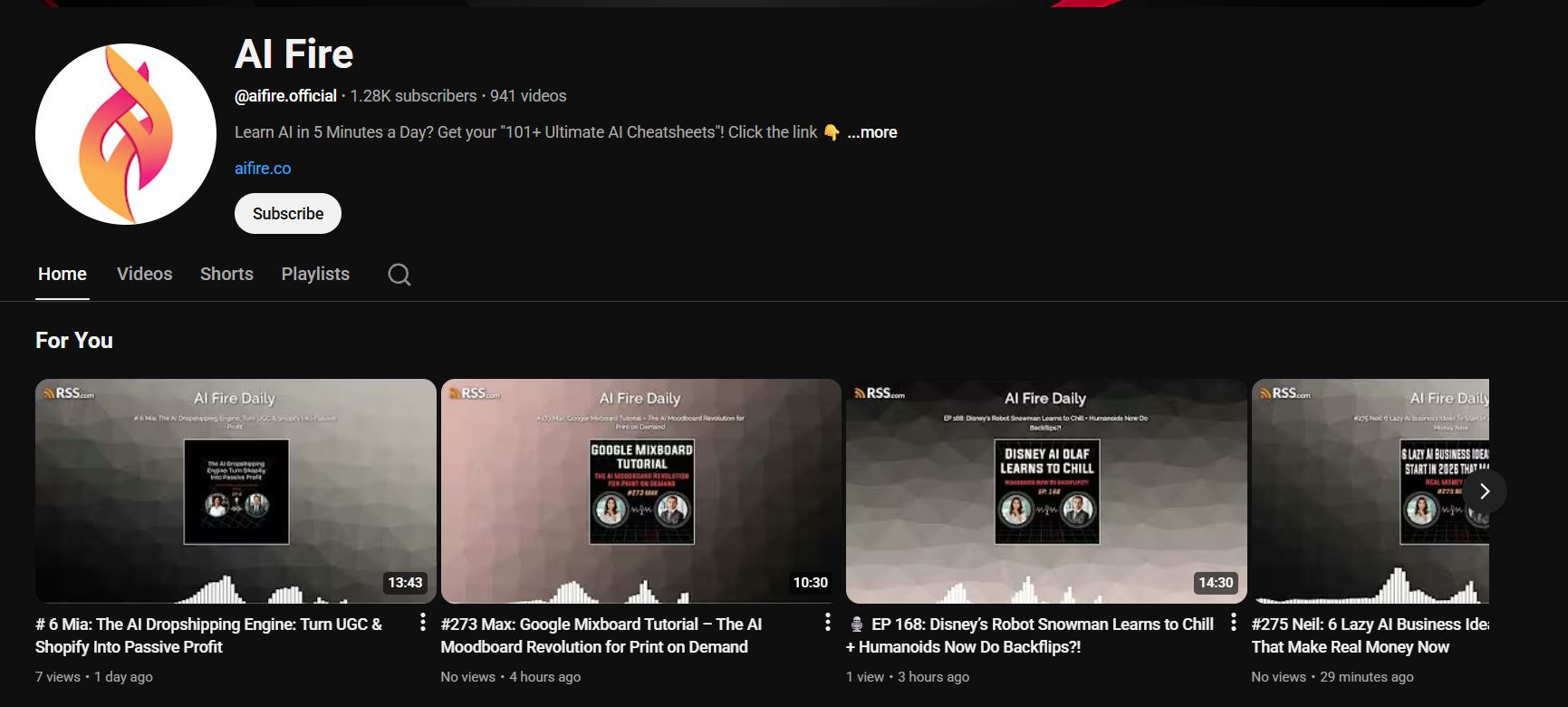Image resolution: width=1568 pixels, height=707 pixels.
Task: Click the '1 view • 3 hours ago' text
Action: [908, 677]
